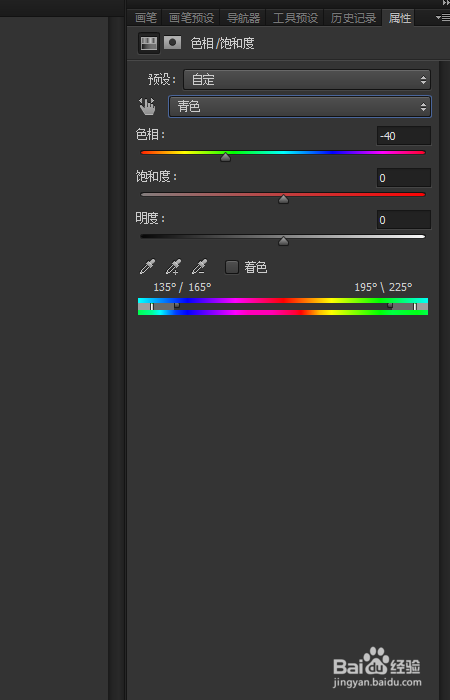Select the layer mask icon
Viewport: 450px width, 700px height.
coord(172,43)
